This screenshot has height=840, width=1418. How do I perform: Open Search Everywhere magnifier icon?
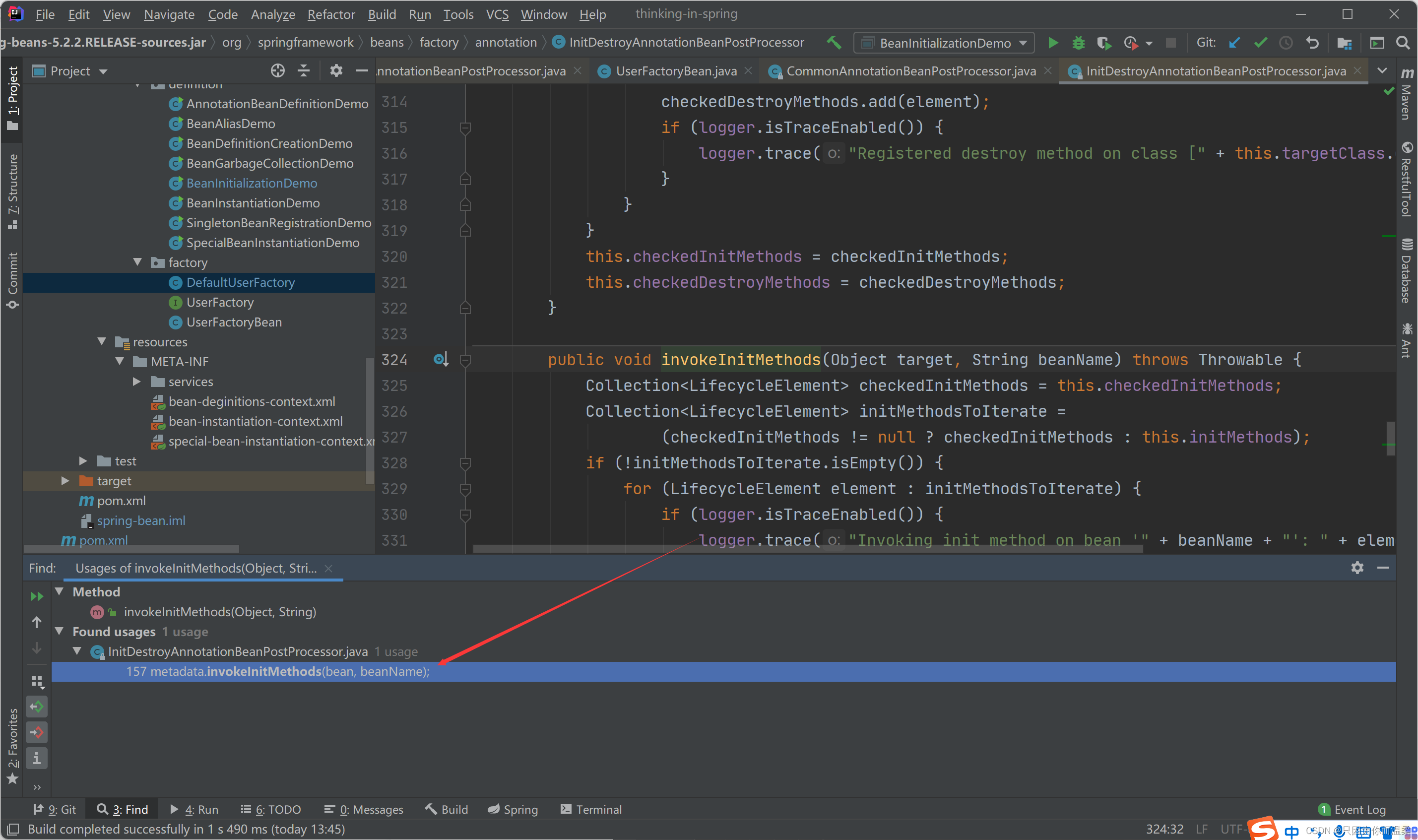click(x=1403, y=43)
